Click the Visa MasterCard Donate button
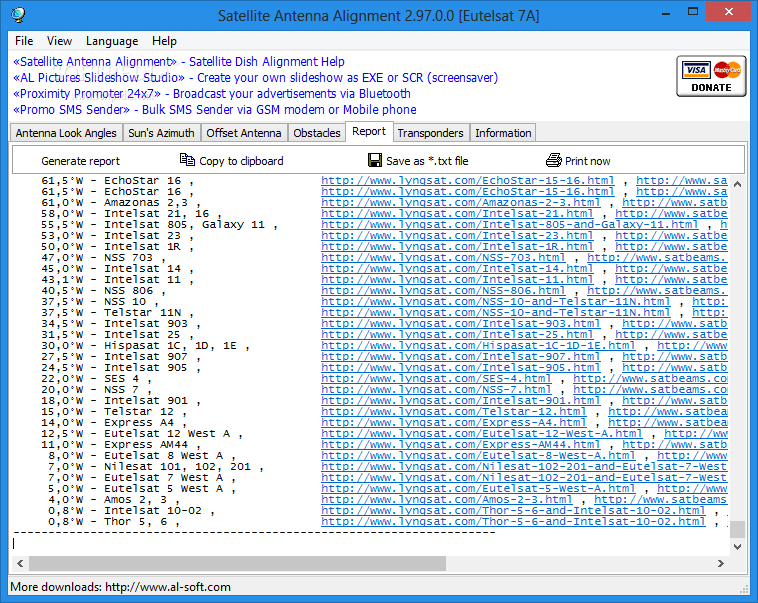 pyautogui.click(x=711, y=76)
